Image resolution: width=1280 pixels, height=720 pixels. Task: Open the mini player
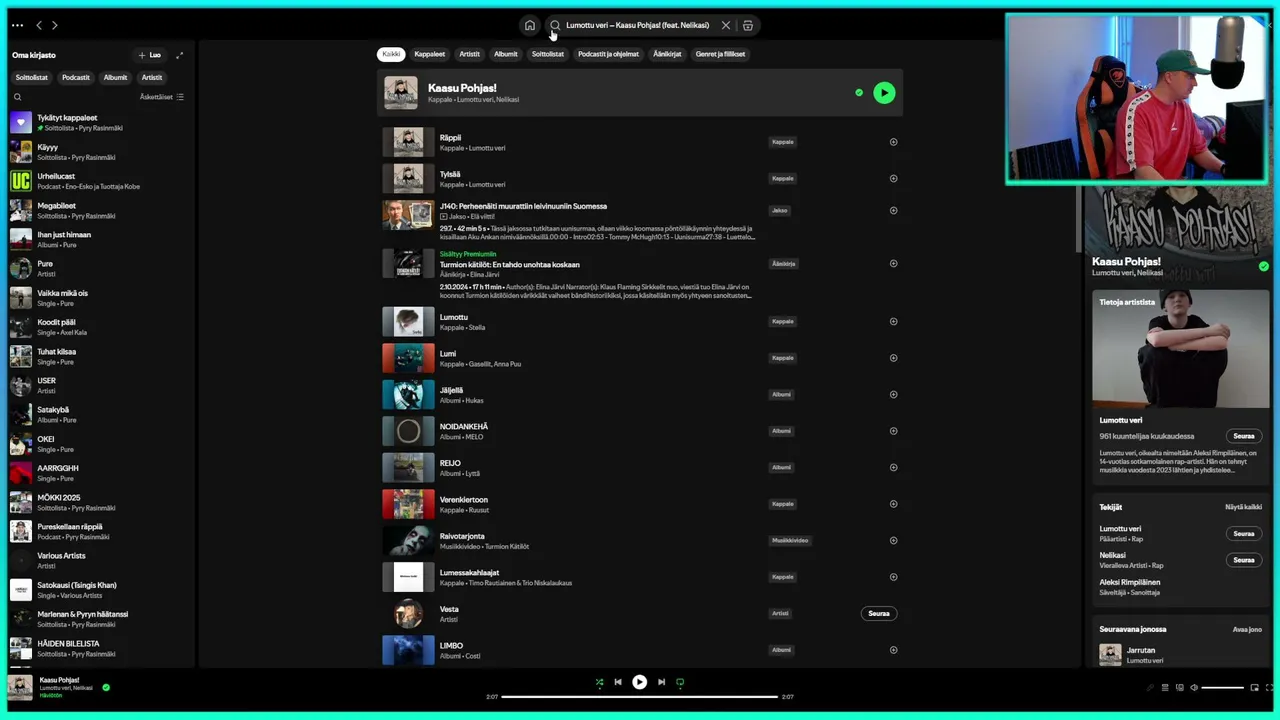tap(1255, 688)
